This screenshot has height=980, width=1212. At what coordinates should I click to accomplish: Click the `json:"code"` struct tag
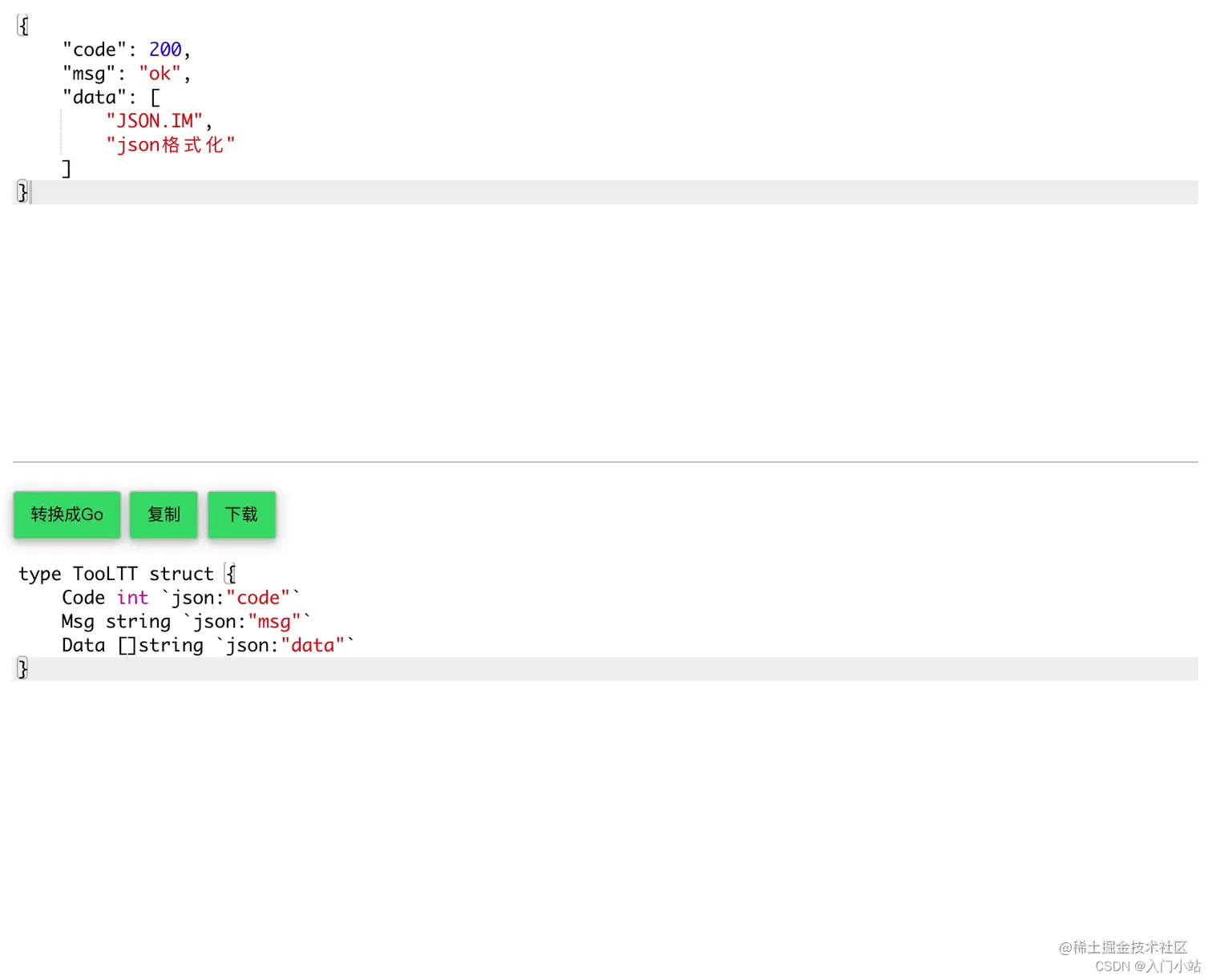(231, 598)
